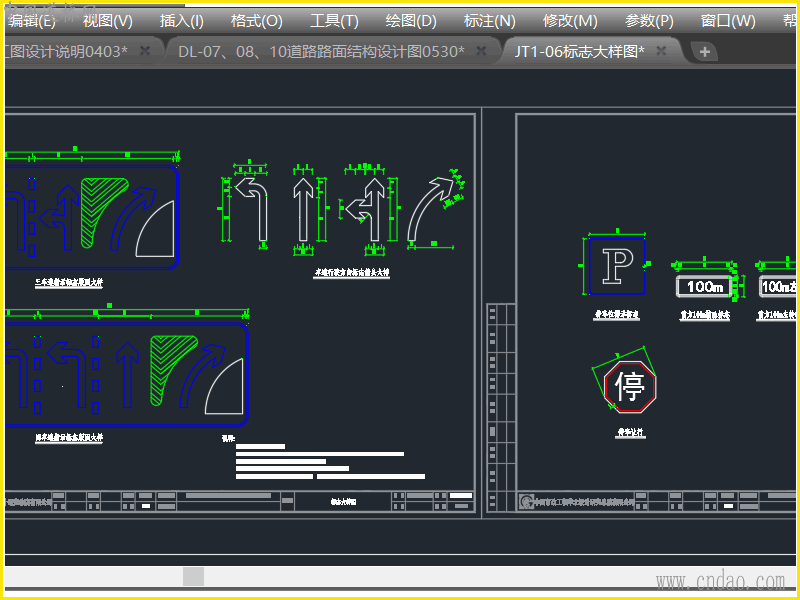Select the first 100m distance sign
Image resolution: width=800 pixels, height=600 pixels.
[704, 287]
